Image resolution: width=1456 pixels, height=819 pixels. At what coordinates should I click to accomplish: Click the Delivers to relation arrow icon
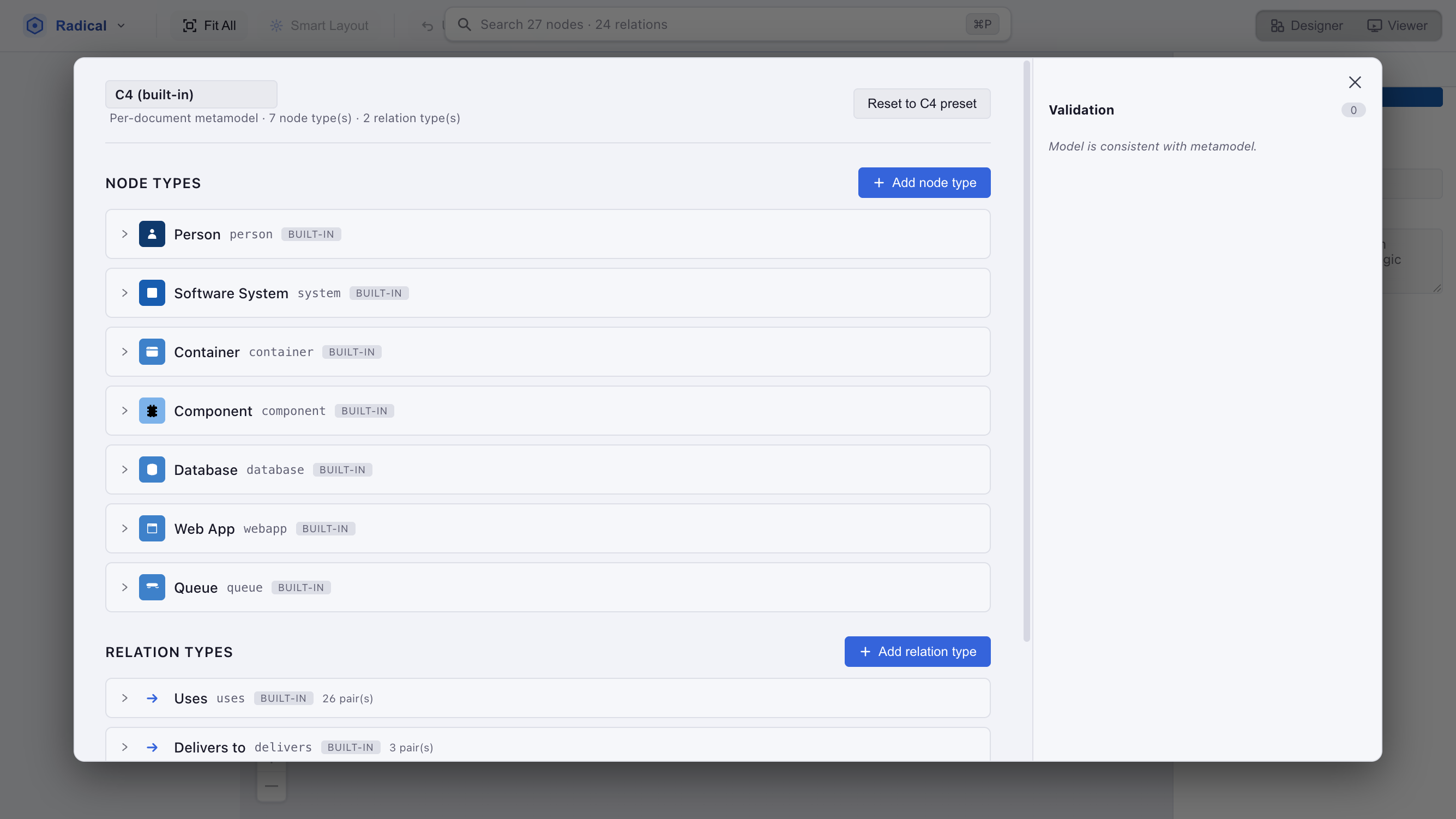152,747
